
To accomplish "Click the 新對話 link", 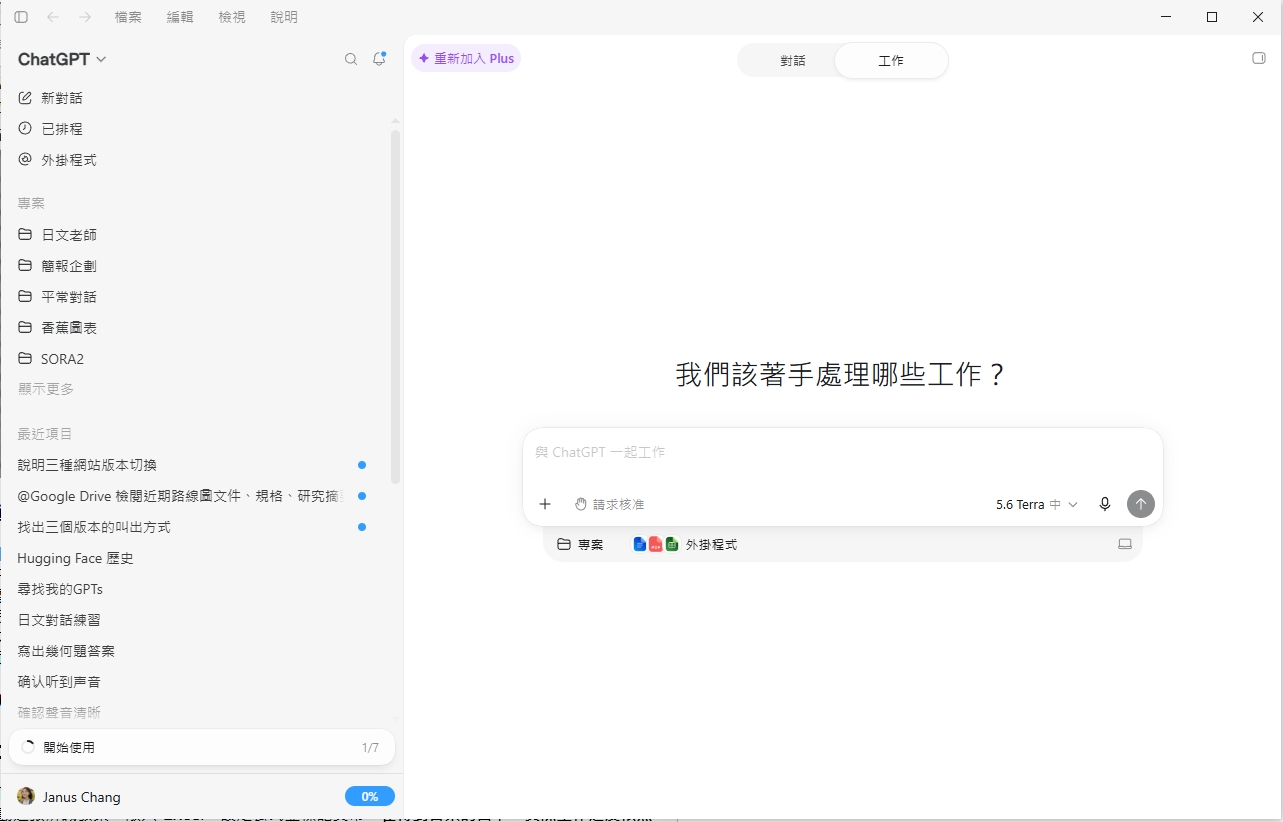I will coord(62,98).
